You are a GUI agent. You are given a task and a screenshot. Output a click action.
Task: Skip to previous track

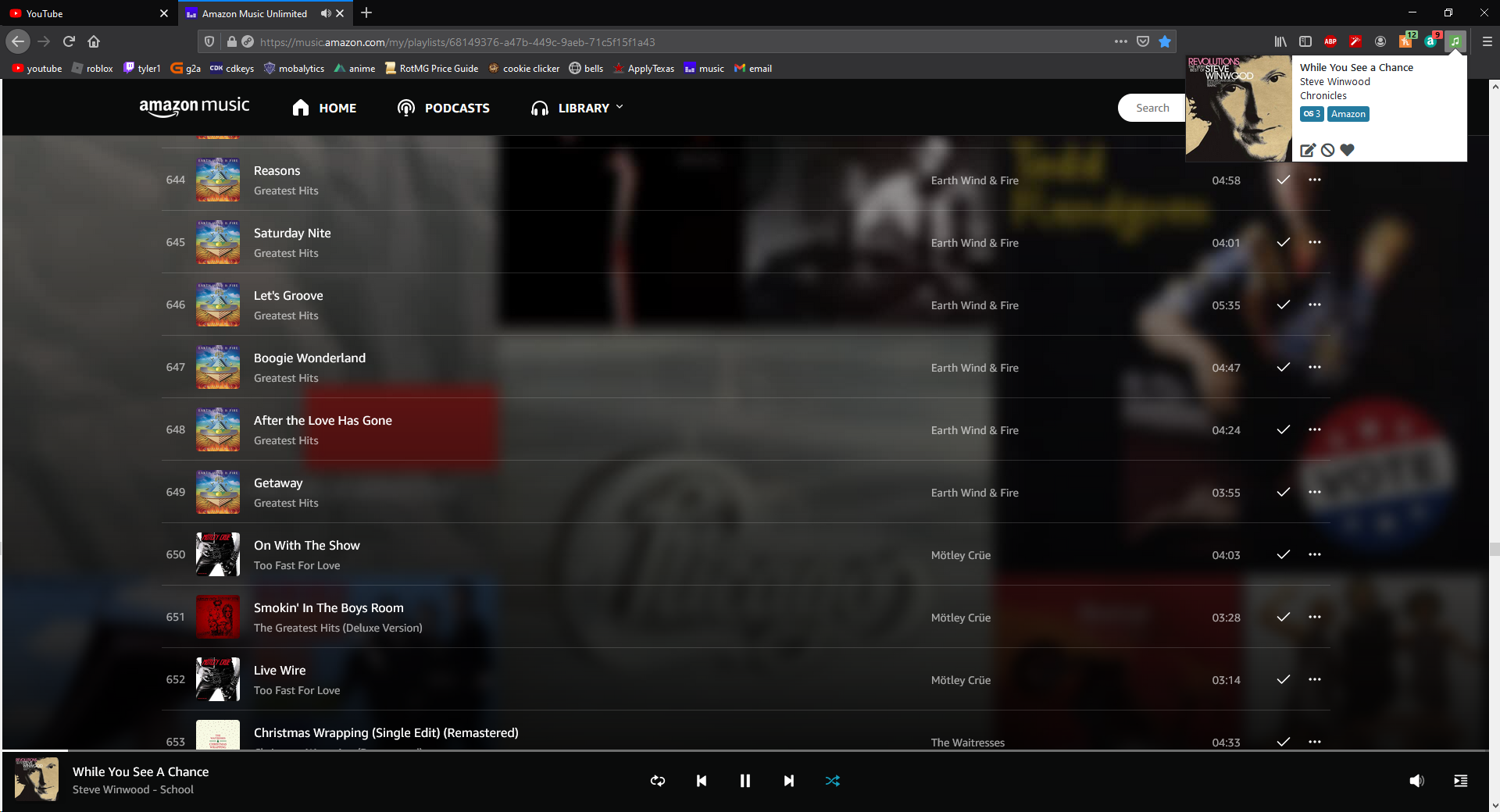[702, 781]
